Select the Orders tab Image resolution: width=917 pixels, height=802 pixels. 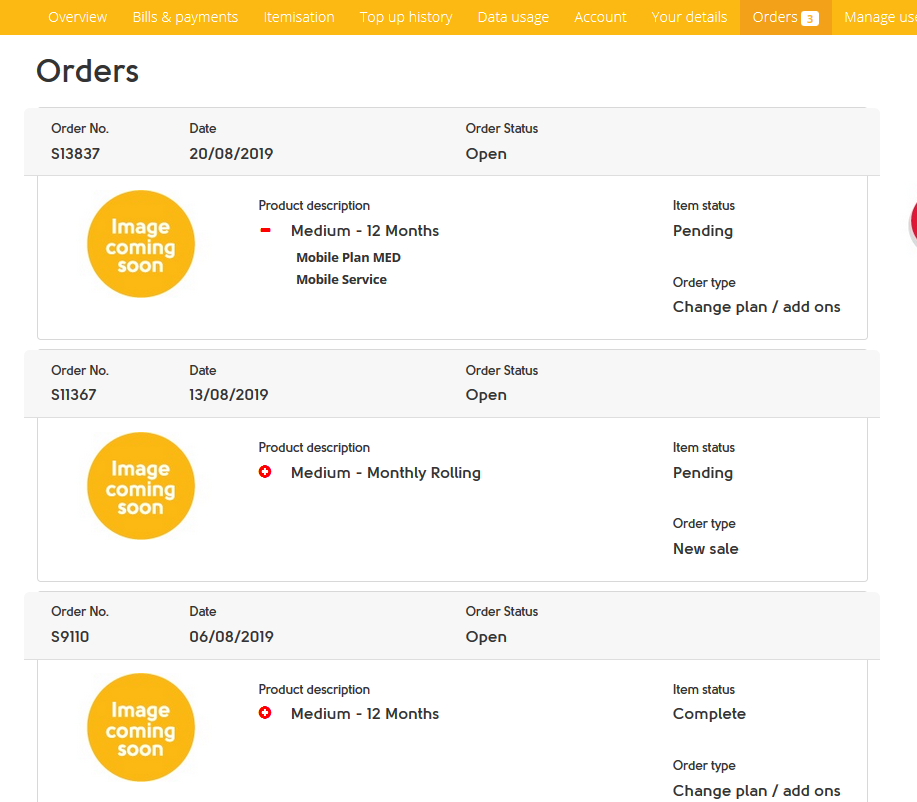785,17
